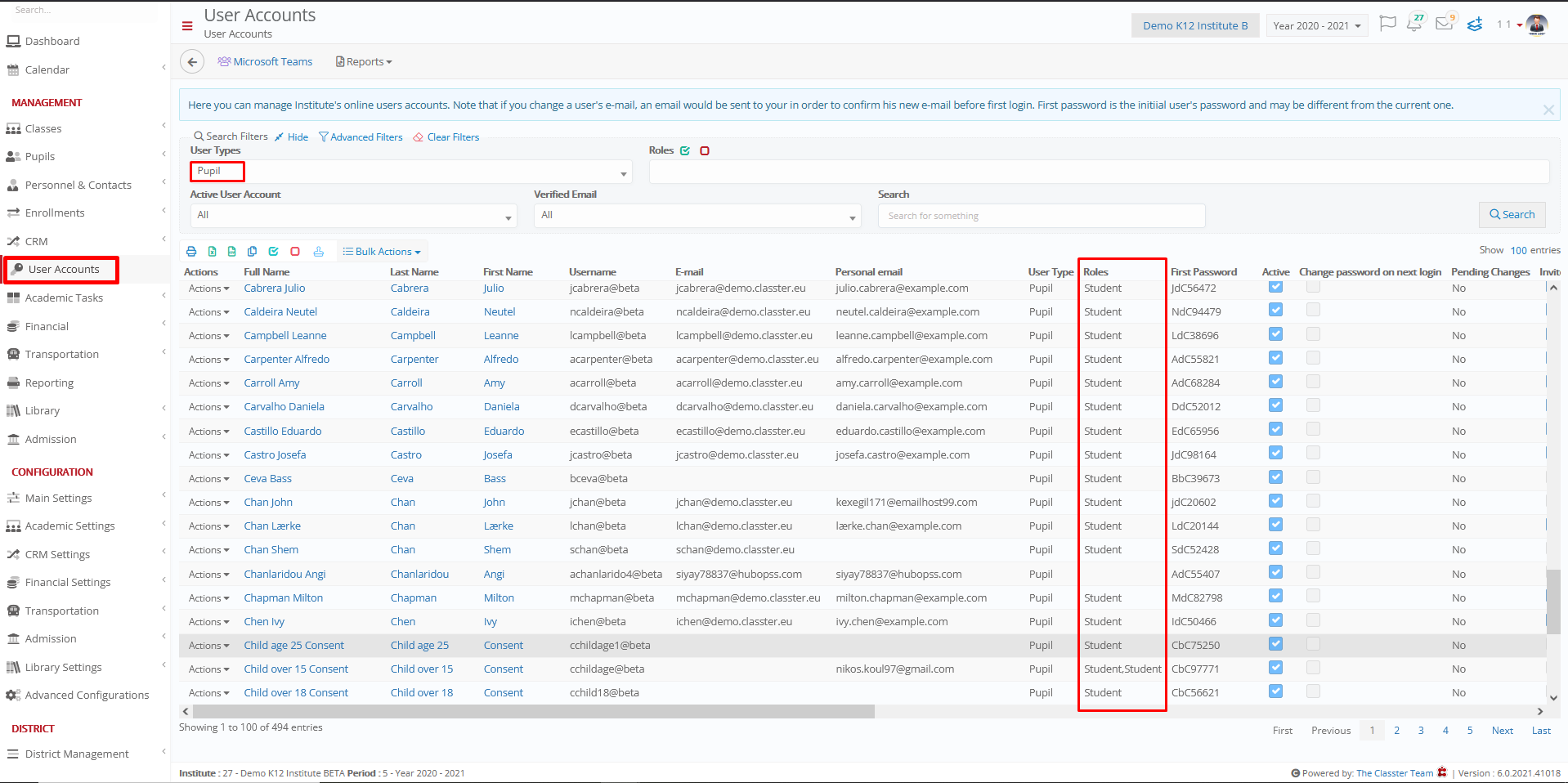Click the Roles filter input field

pos(1099,172)
